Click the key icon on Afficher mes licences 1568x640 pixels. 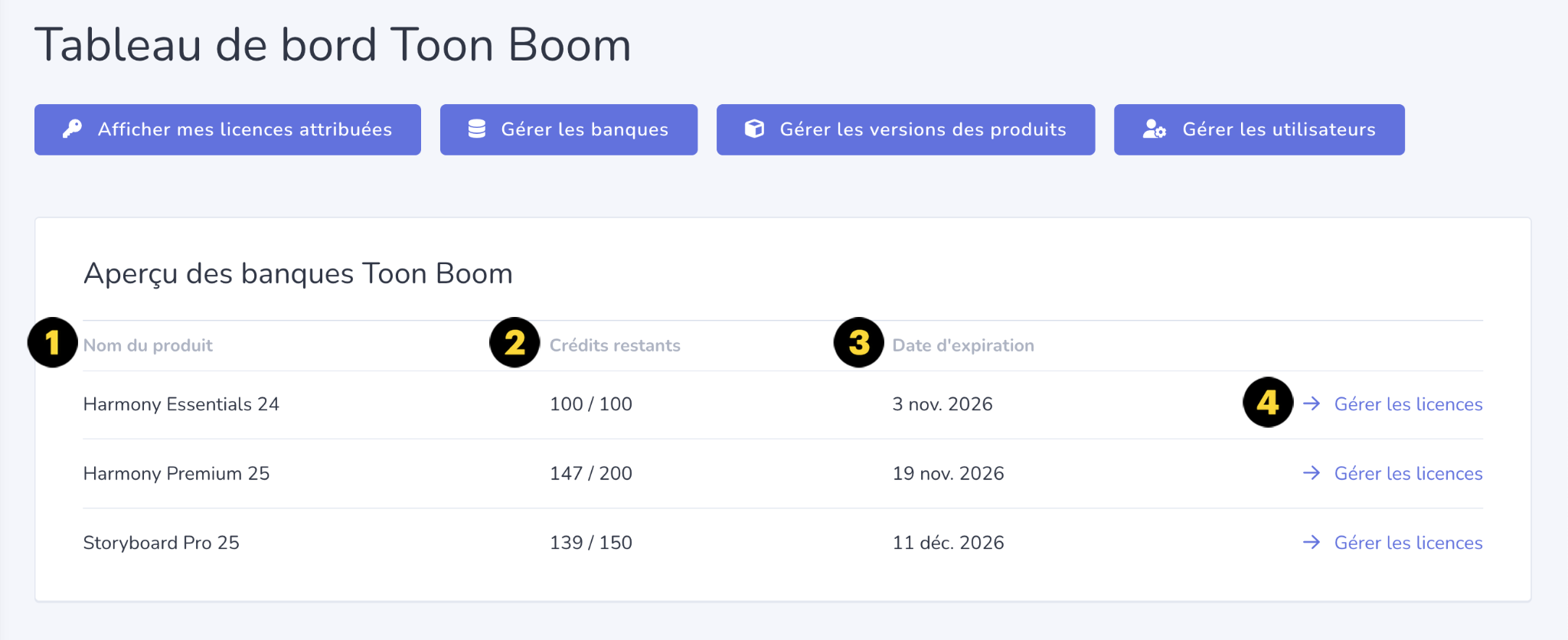[72, 129]
